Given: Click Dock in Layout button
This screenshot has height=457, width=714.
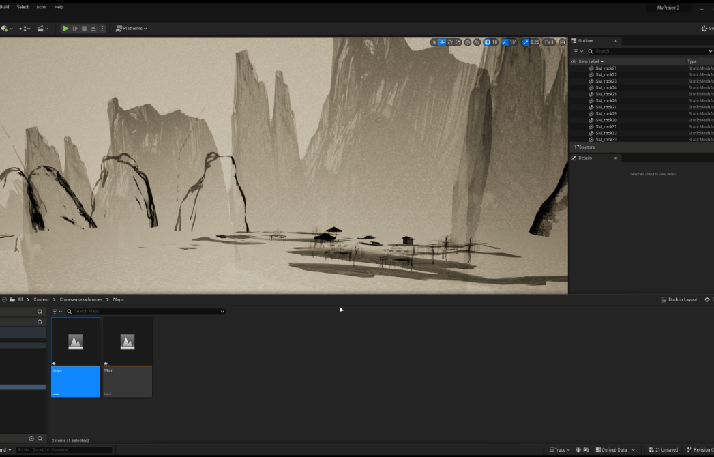Looking at the screenshot, I should pyautogui.click(x=679, y=300).
